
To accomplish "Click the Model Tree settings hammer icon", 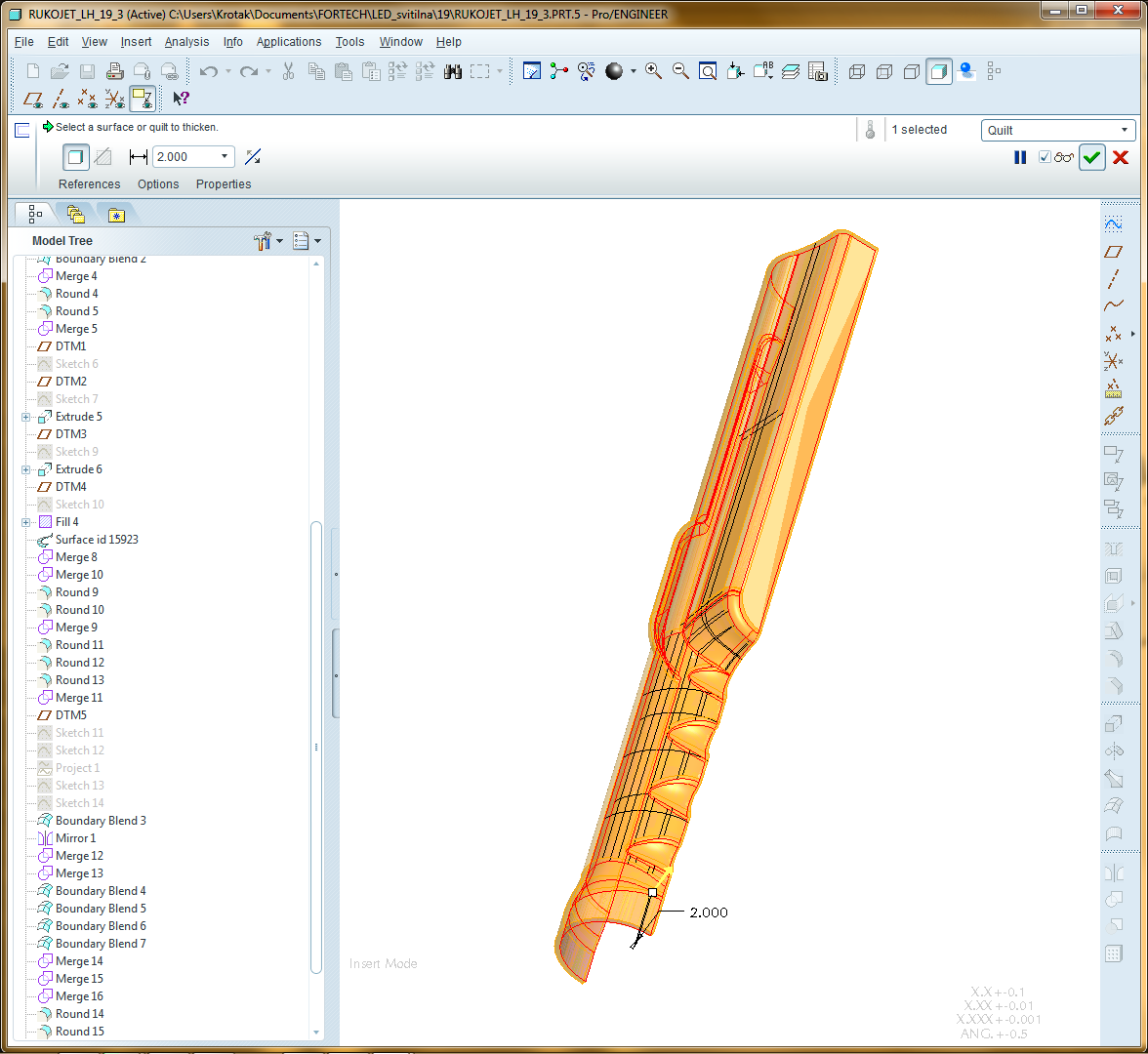I will 262,241.
